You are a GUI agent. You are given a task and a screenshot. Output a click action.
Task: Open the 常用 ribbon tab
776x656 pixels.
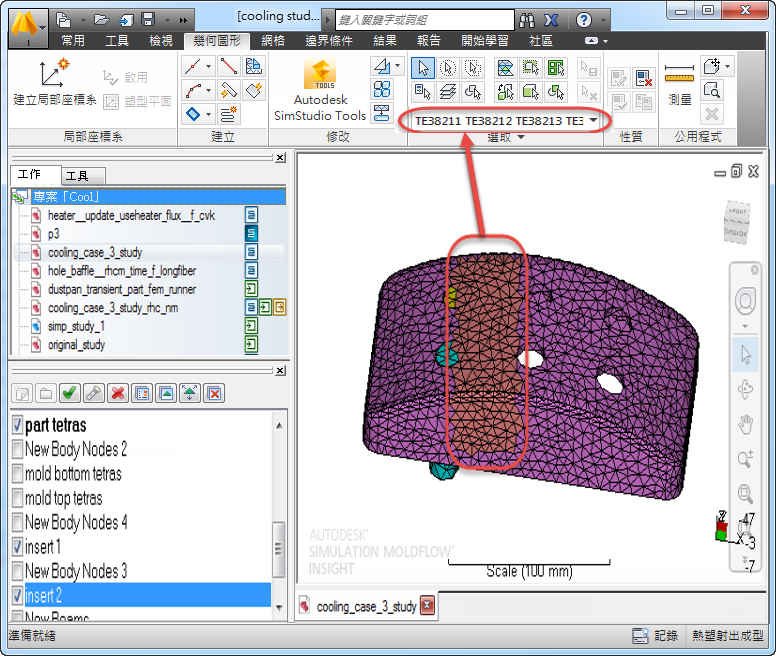[x=73, y=41]
